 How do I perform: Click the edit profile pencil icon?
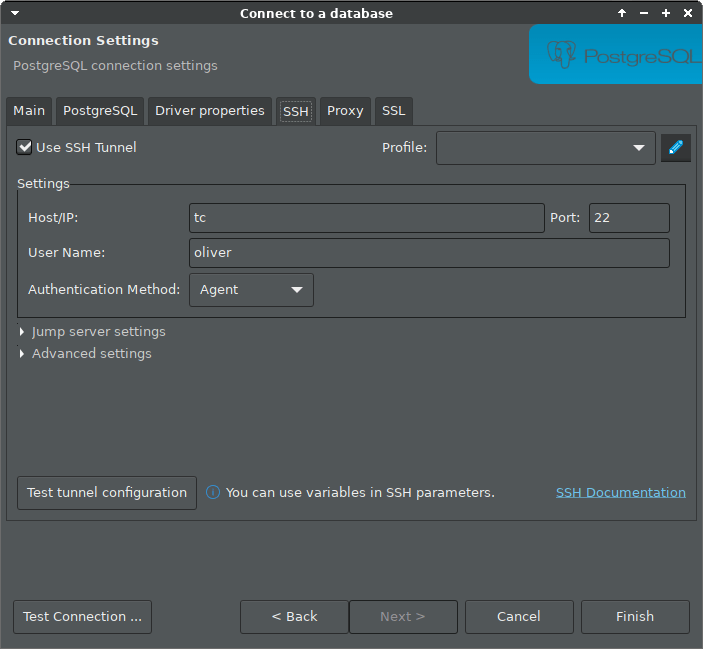coord(676,148)
